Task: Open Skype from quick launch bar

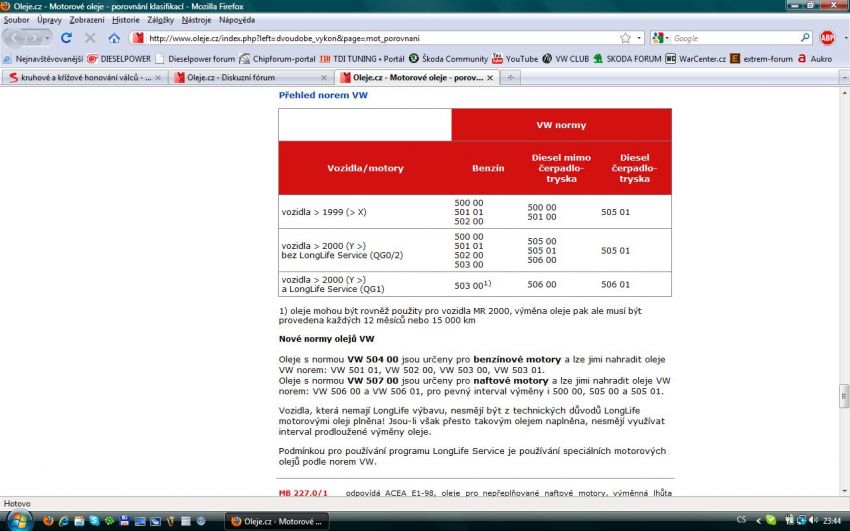Action: (x=94, y=521)
